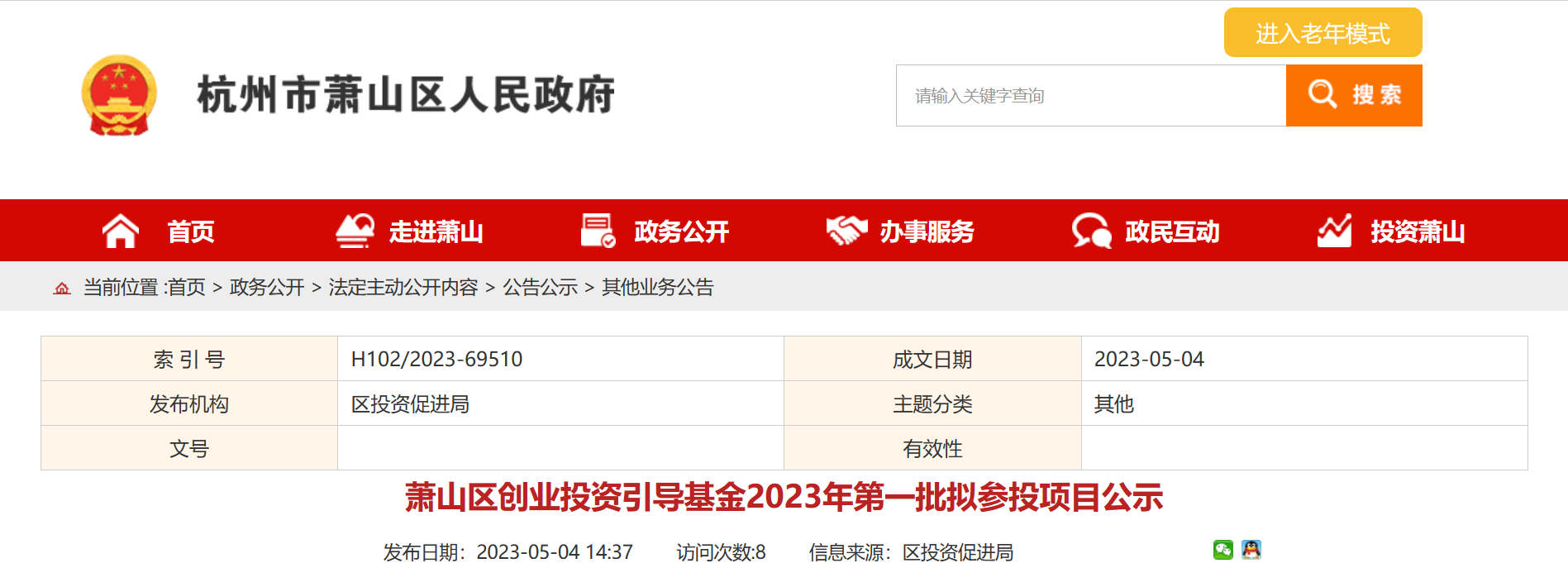
Task: Open the 办事服务 navigation menu item
Action: point(927,231)
